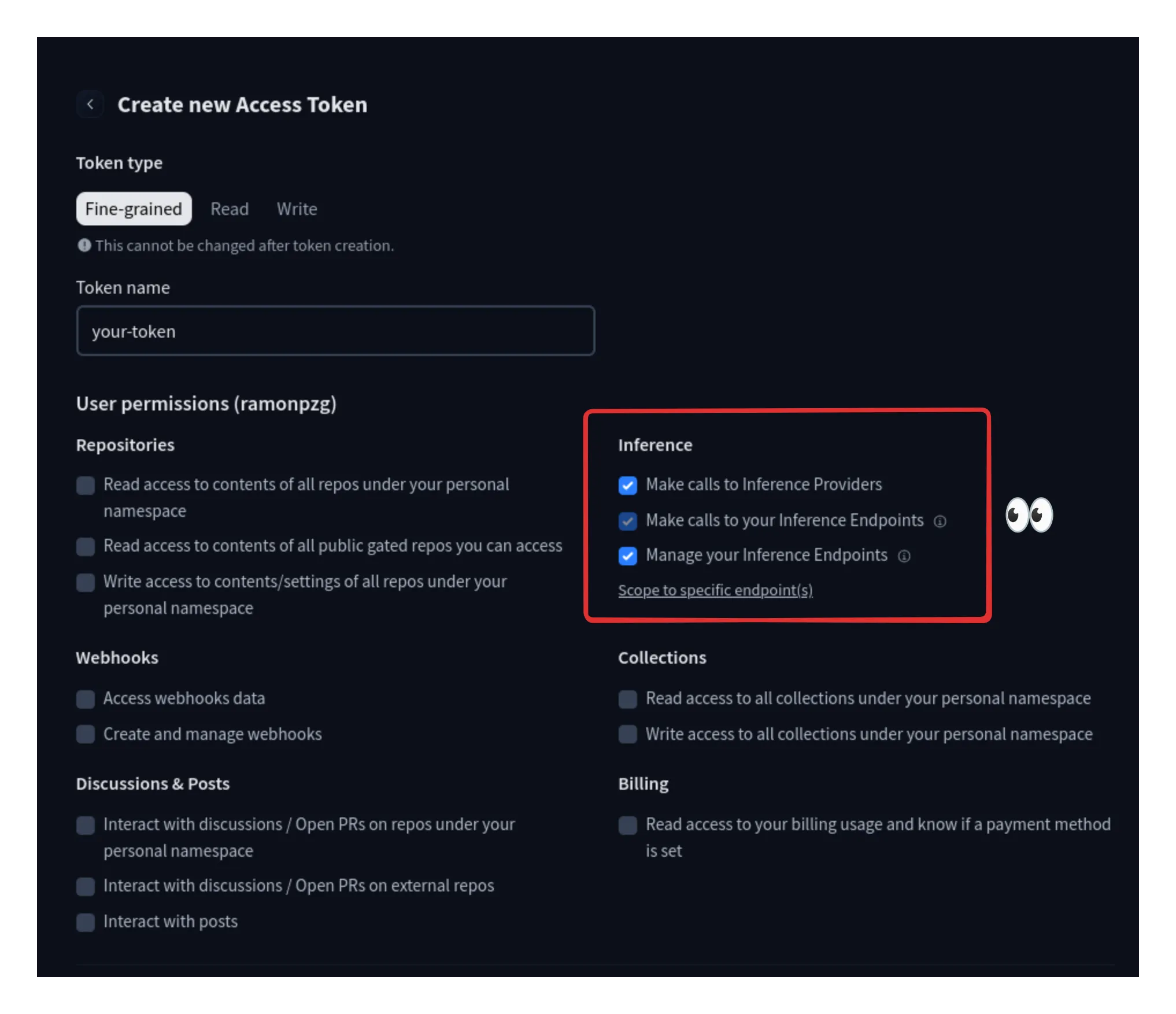Toggle Make calls to your Inference Endpoints checkbox
Image resolution: width=1176 pixels, height=1014 pixels.
point(628,521)
